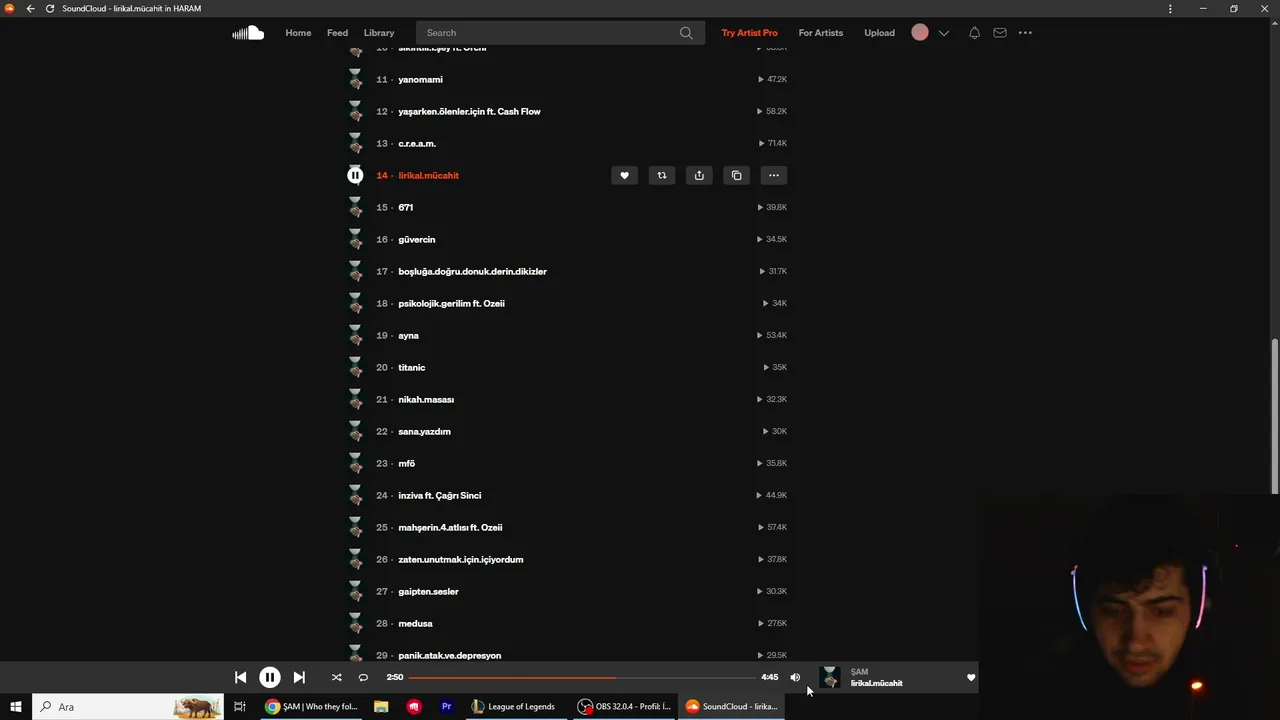The width and height of the screenshot is (1280, 720).
Task: Play the track c.r.e.a.m.
Action: click(x=417, y=143)
